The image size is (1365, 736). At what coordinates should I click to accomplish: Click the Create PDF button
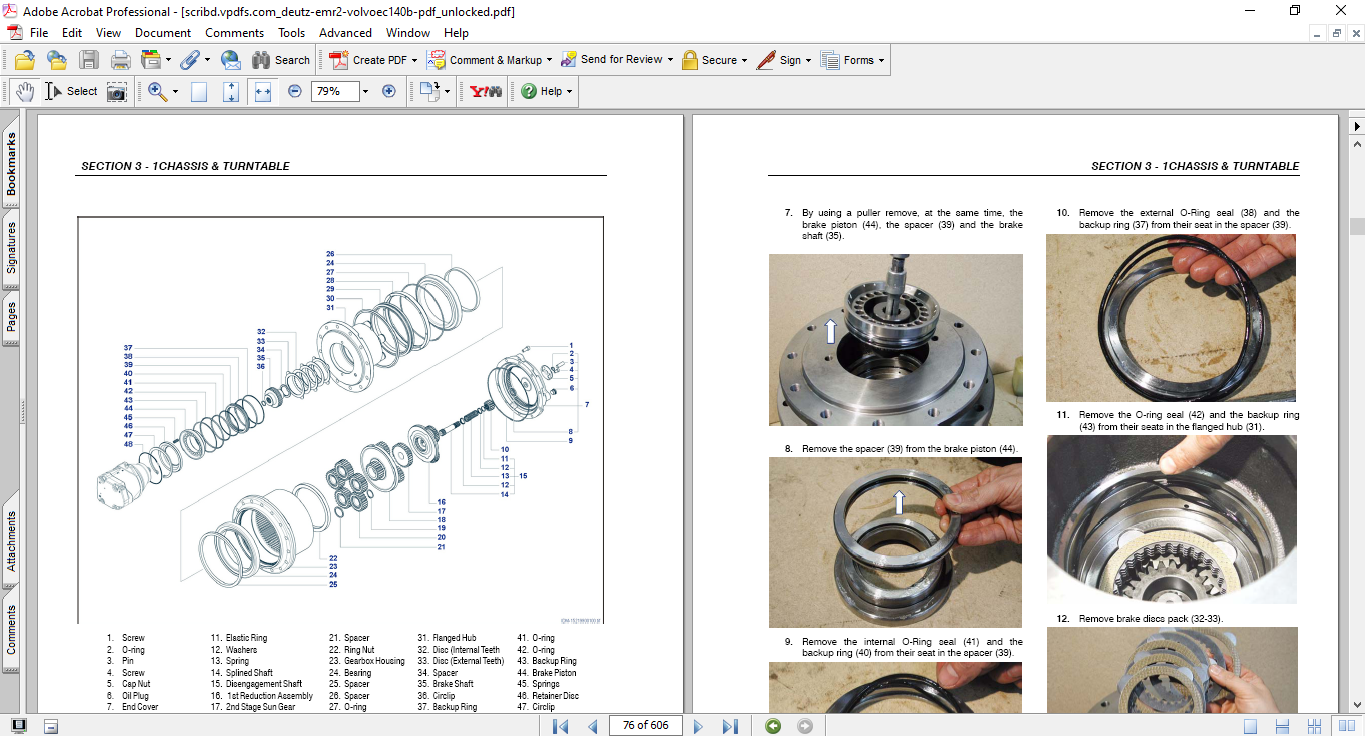click(372, 60)
